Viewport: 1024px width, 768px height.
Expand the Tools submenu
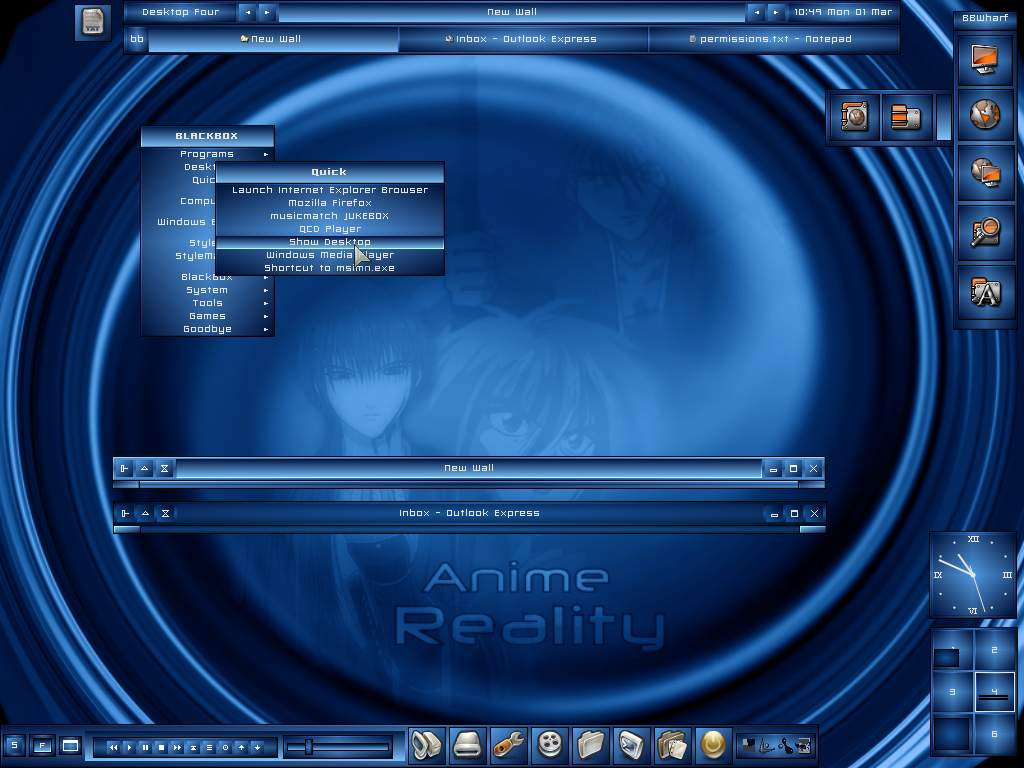click(x=207, y=303)
